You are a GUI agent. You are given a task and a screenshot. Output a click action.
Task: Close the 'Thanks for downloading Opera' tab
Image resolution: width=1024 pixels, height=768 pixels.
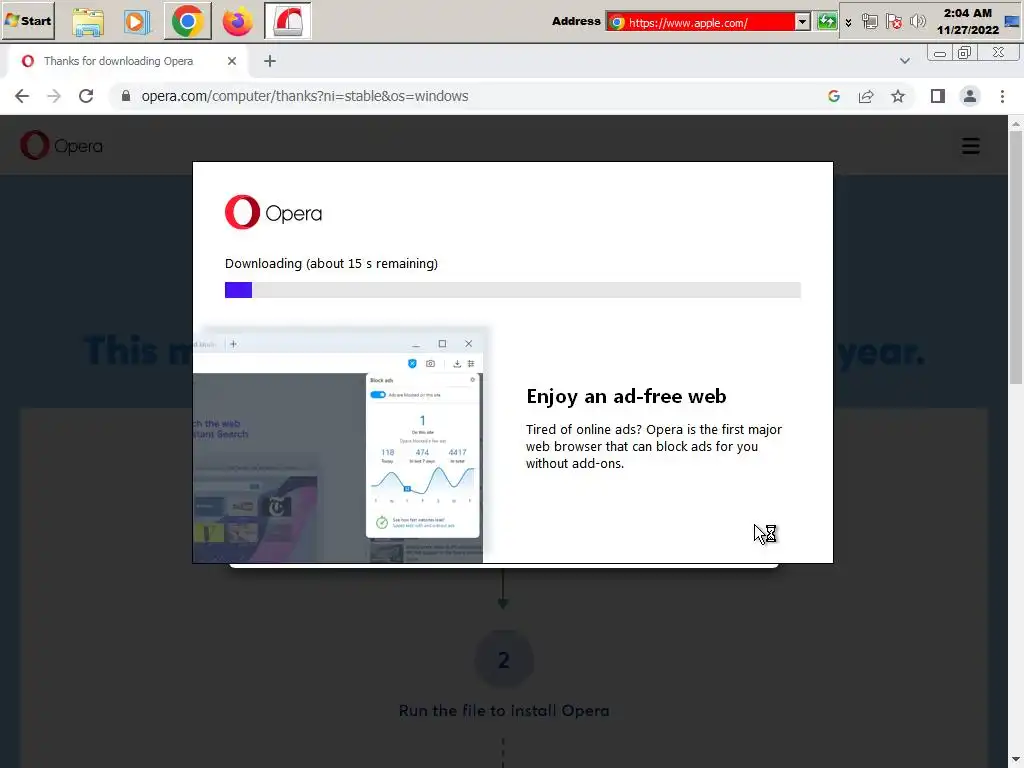coord(232,61)
